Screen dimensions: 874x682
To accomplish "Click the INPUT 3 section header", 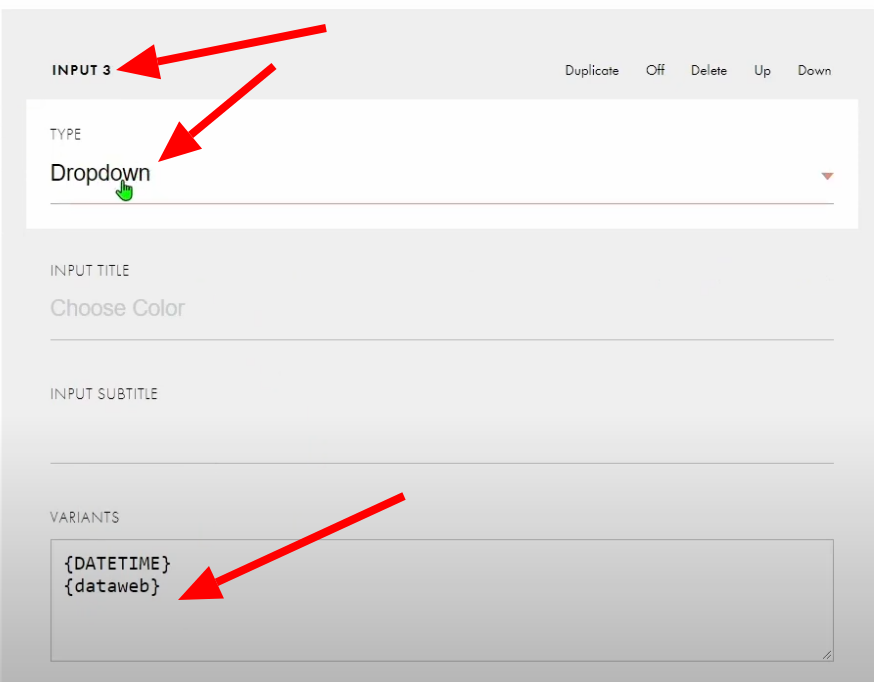I will (x=81, y=71).
